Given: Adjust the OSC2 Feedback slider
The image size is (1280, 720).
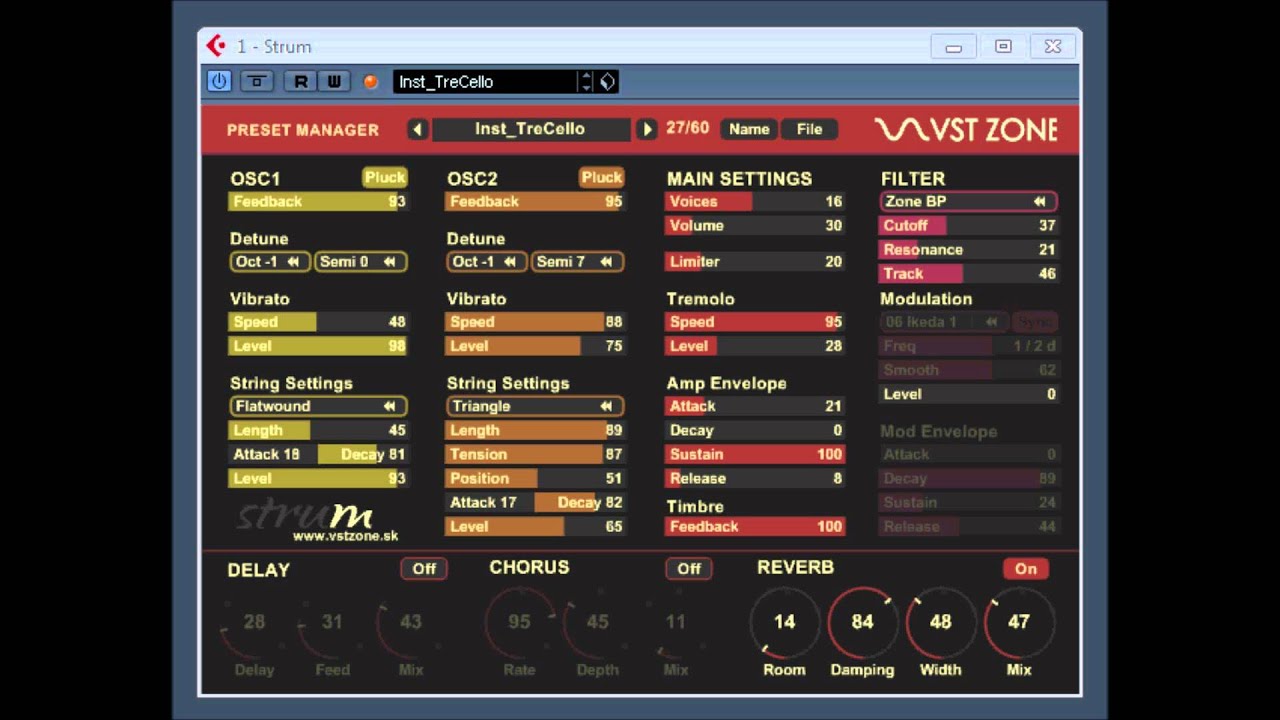Looking at the screenshot, I should (x=535, y=202).
